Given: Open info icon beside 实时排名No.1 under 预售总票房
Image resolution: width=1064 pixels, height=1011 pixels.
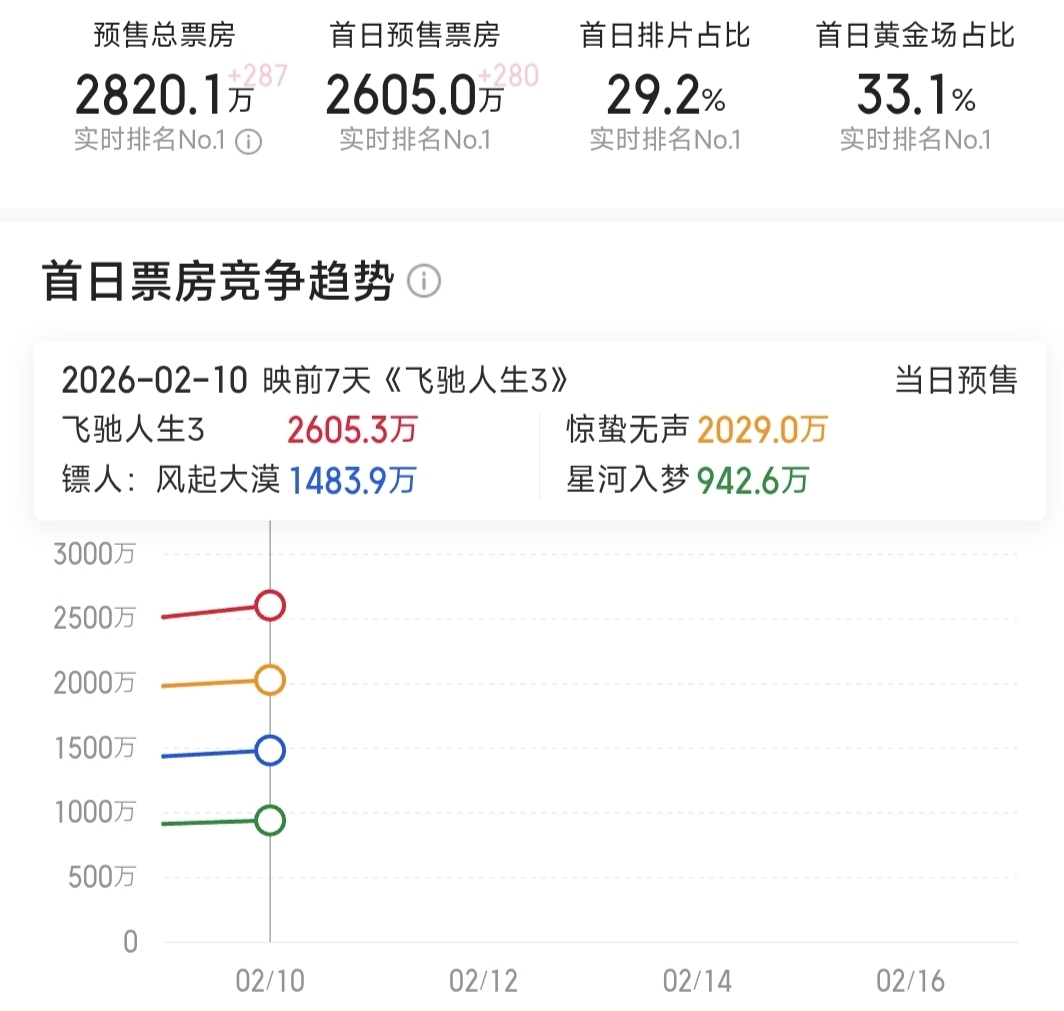Looking at the screenshot, I should coord(248,142).
